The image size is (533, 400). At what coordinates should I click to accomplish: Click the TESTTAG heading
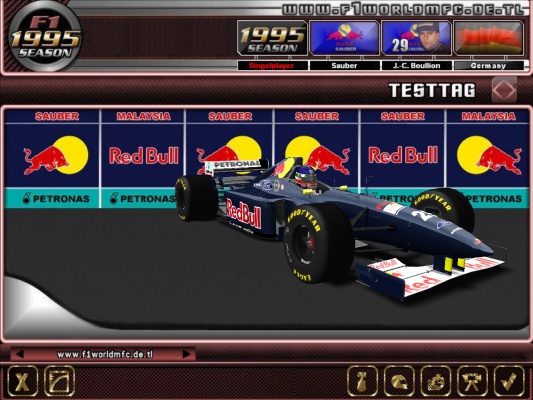coord(432,90)
